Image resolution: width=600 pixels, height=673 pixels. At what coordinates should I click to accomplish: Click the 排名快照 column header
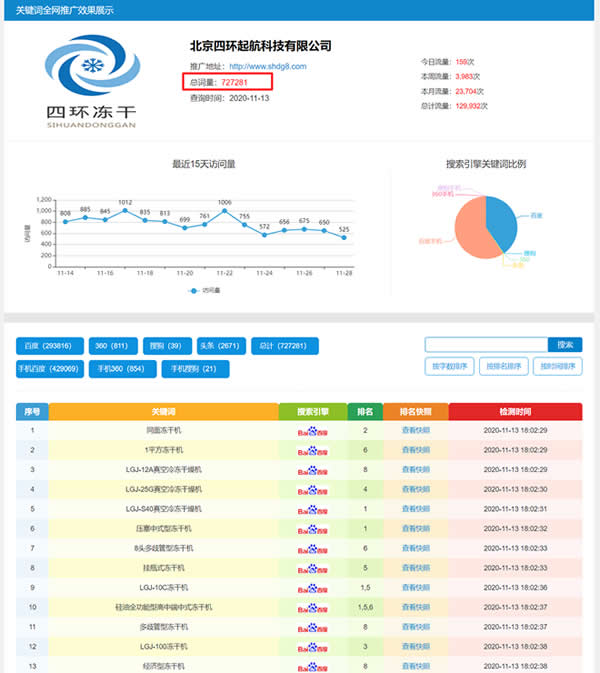click(416, 412)
